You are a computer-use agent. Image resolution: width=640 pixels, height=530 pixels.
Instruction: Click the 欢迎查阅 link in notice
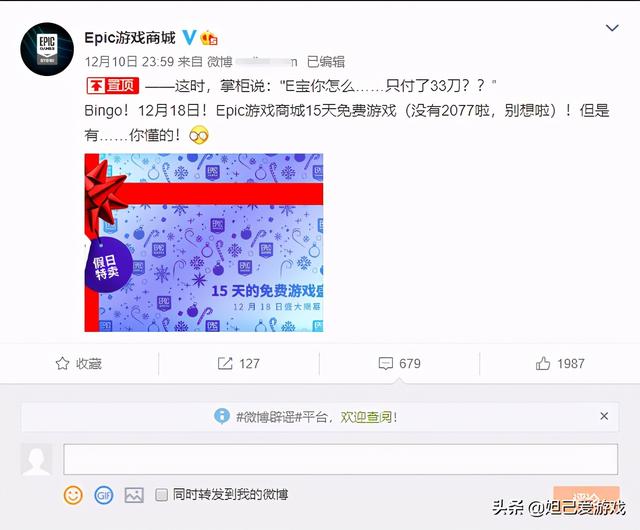tap(366, 417)
